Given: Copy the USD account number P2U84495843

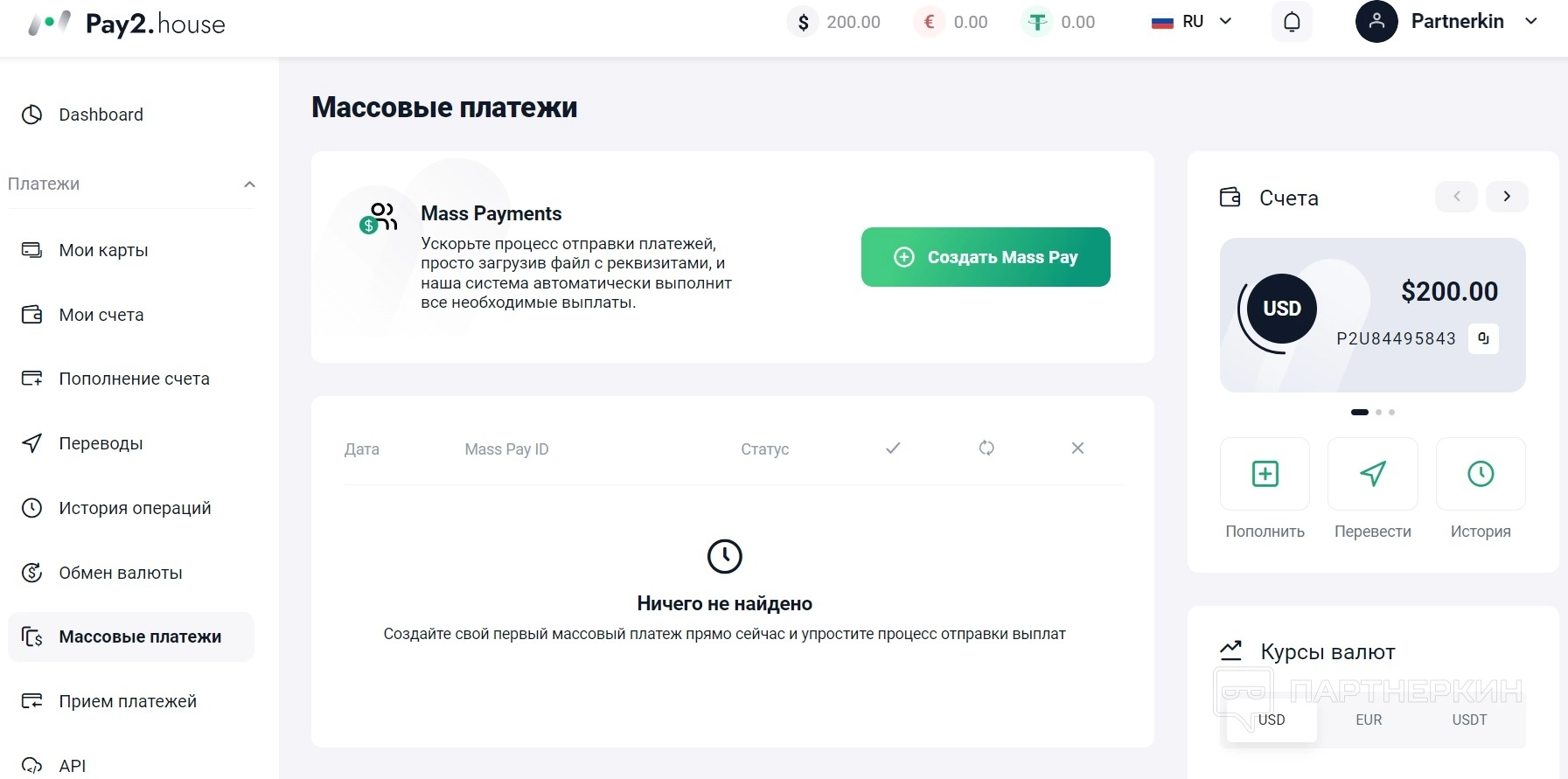Looking at the screenshot, I should (x=1483, y=338).
